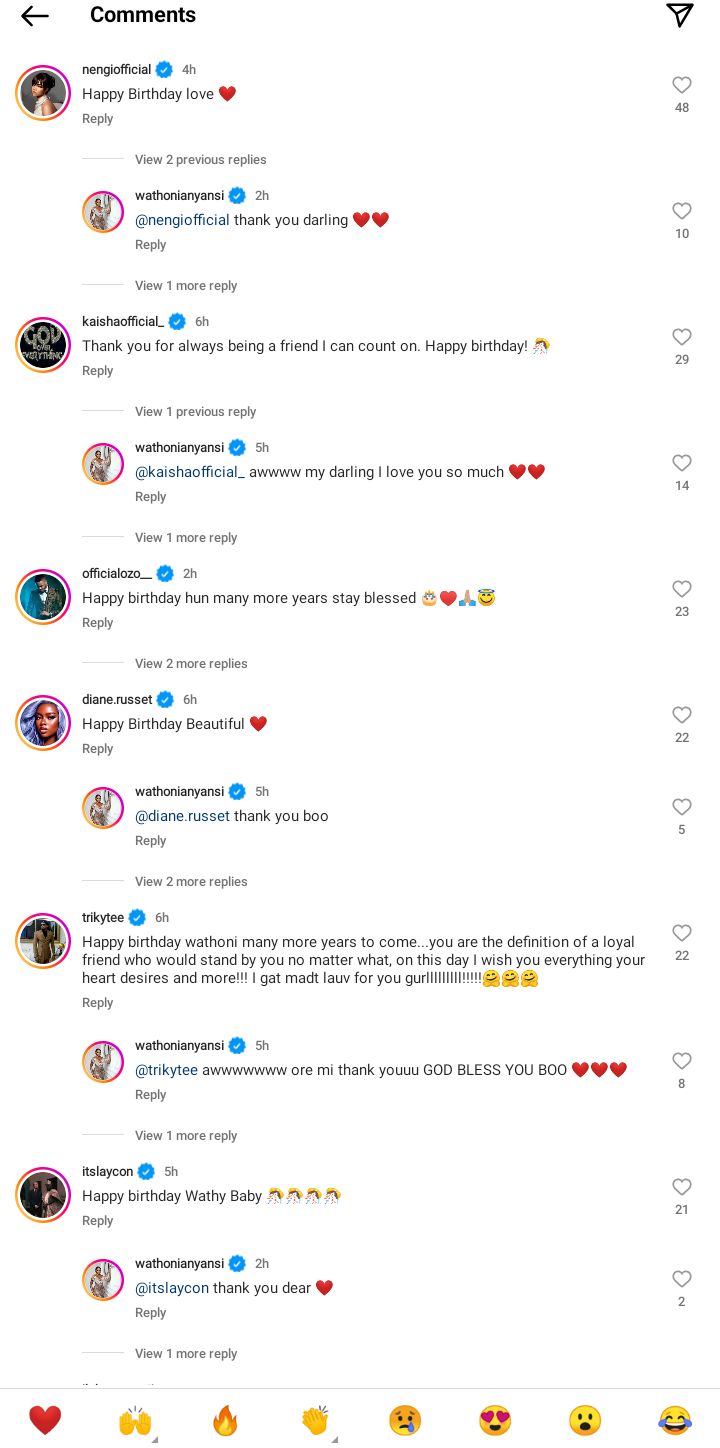Expand View 2 previous replies under nengiofficial
Viewport: 720px width, 1448px height.
201,160
